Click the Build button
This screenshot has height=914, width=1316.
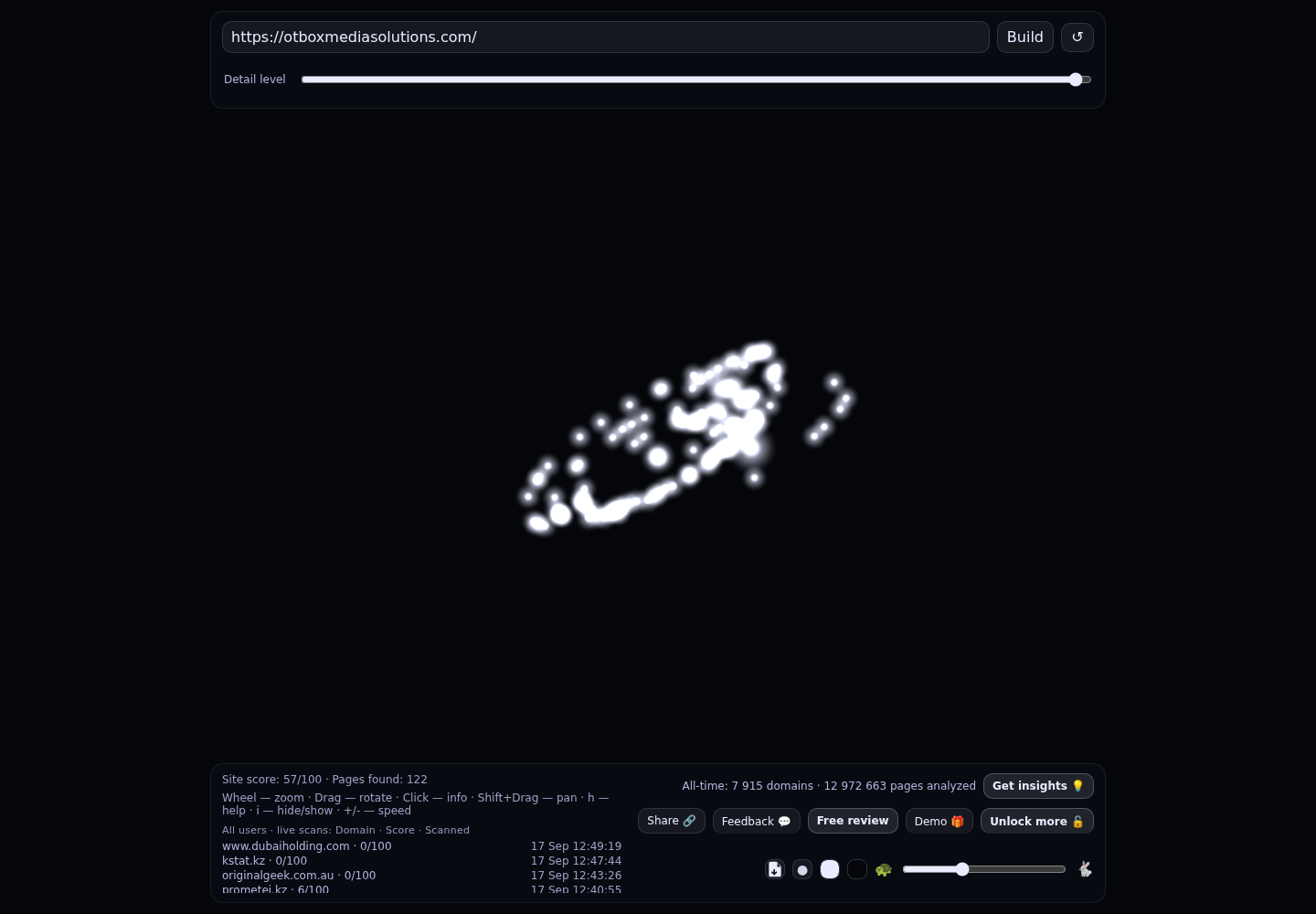click(x=1025, y=37)
